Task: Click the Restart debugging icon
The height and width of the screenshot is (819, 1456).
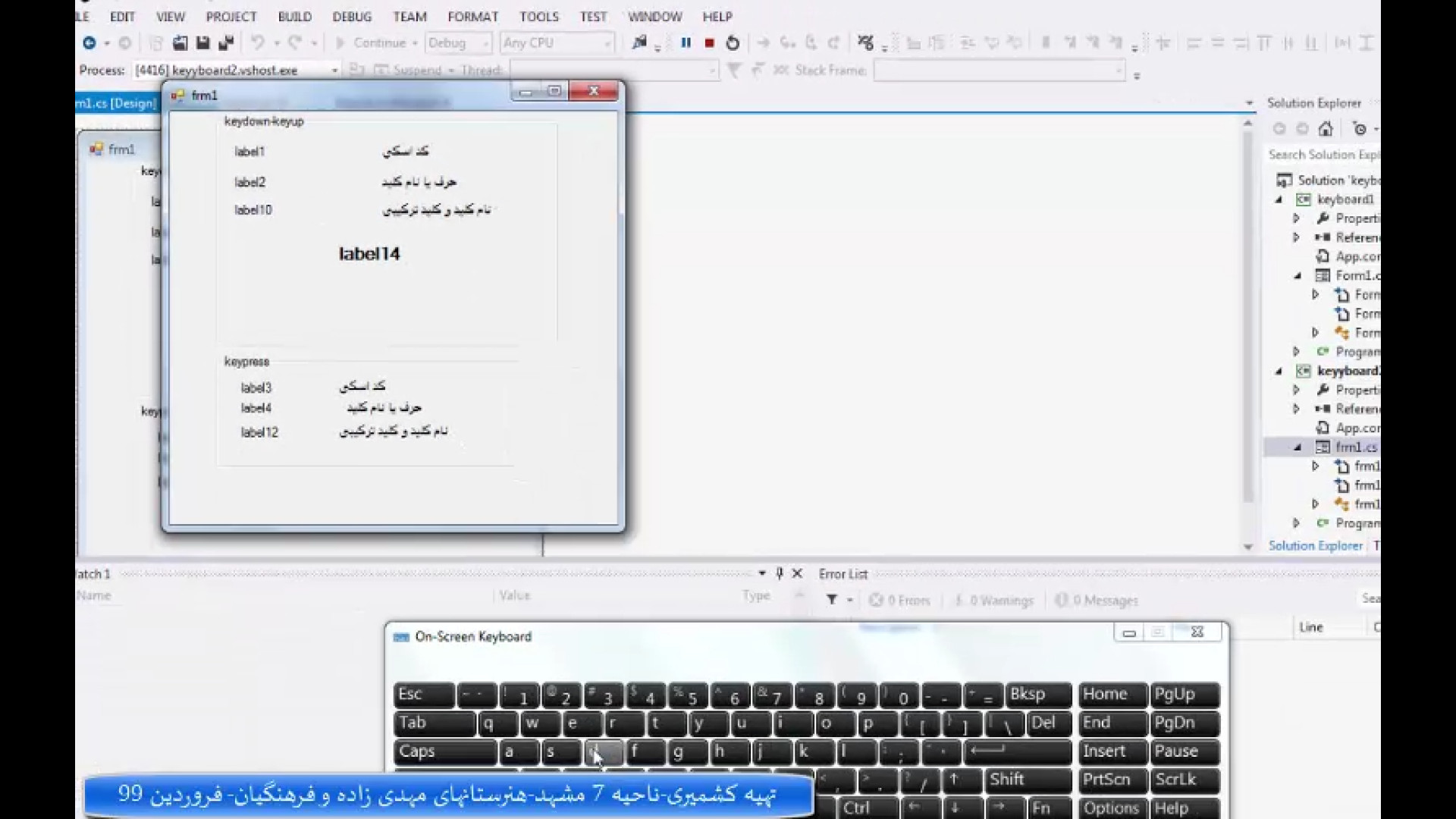Action: [733, 43]
